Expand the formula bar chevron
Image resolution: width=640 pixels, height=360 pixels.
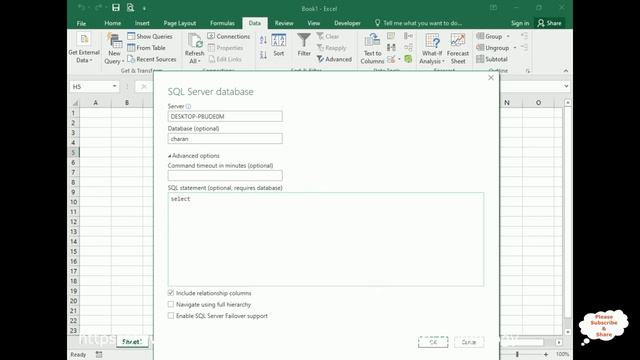(x=566, y=86)
